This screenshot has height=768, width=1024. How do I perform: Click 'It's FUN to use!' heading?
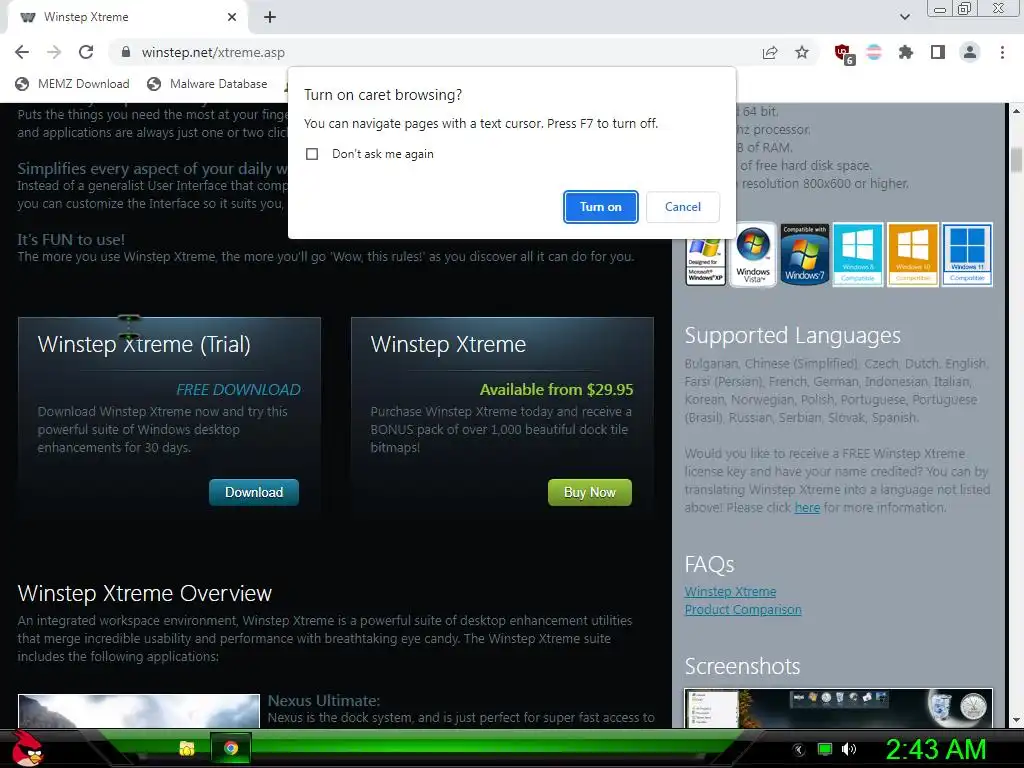[x=71, y=240]
